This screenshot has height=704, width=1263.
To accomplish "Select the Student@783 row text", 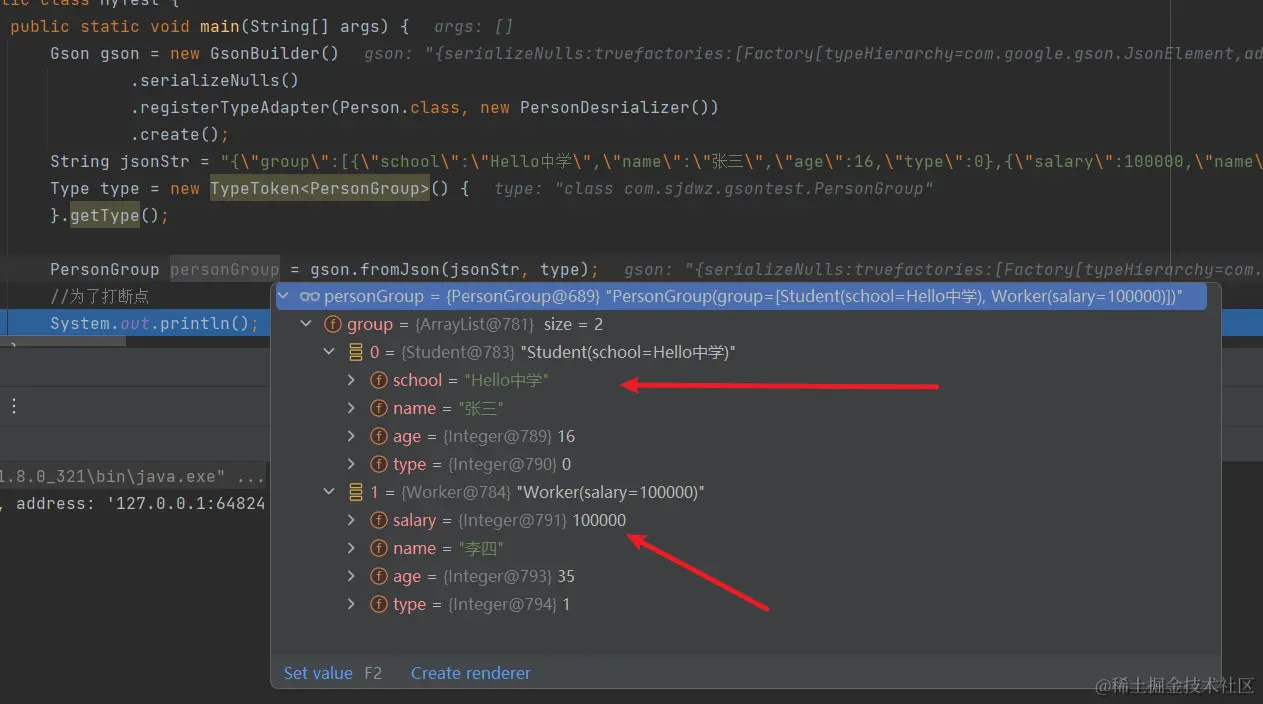I will pyautogui.click(x=553, y=352).
